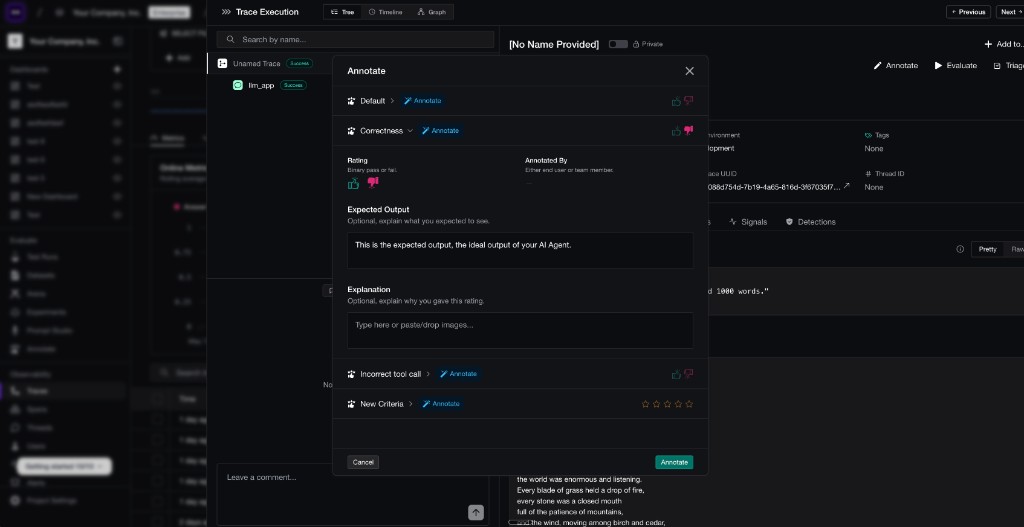The width and height of the screenshot is (1024, 527).
Task: Click the Success badge beside Unnamed Trace
Action: point(300,63)
